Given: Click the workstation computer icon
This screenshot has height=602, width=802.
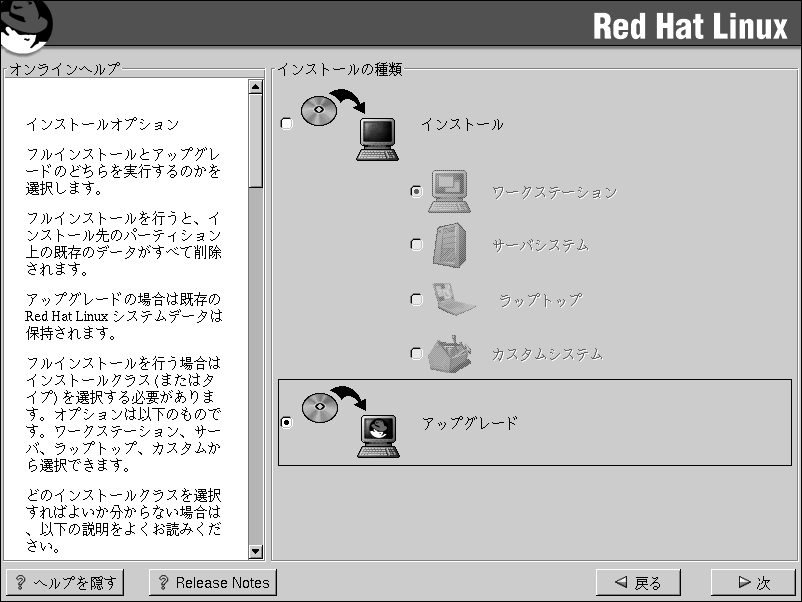Looking at the screenshot, I should [449, 191].
